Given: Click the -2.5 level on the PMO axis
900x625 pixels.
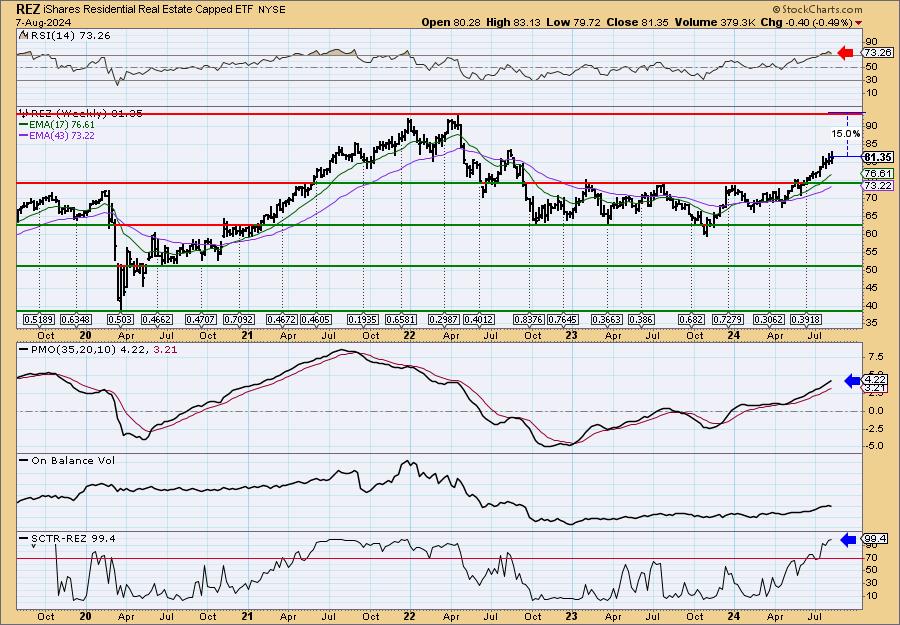Looking at the screenshot, I should coord(874,429).
